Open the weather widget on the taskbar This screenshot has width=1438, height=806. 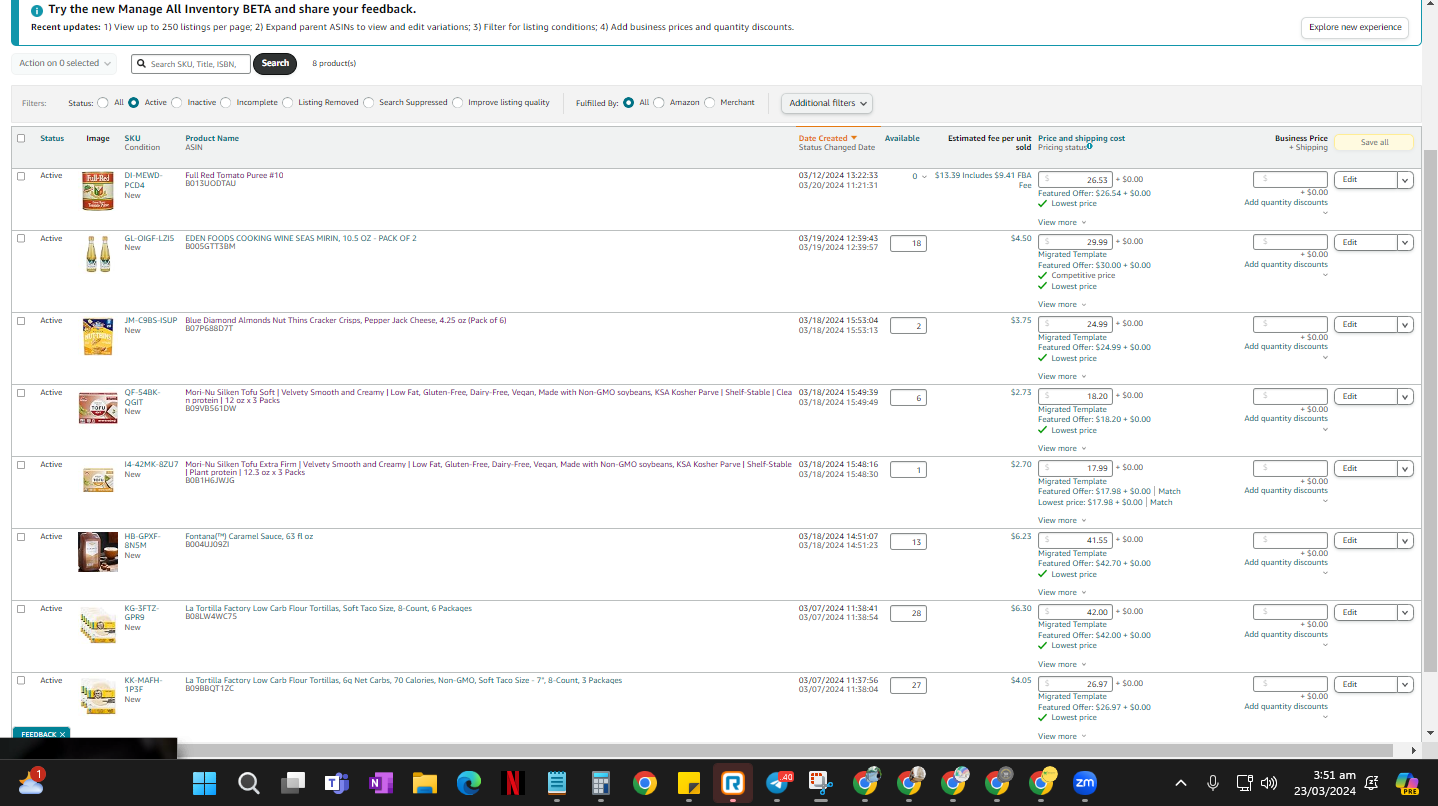click(30, 782)
